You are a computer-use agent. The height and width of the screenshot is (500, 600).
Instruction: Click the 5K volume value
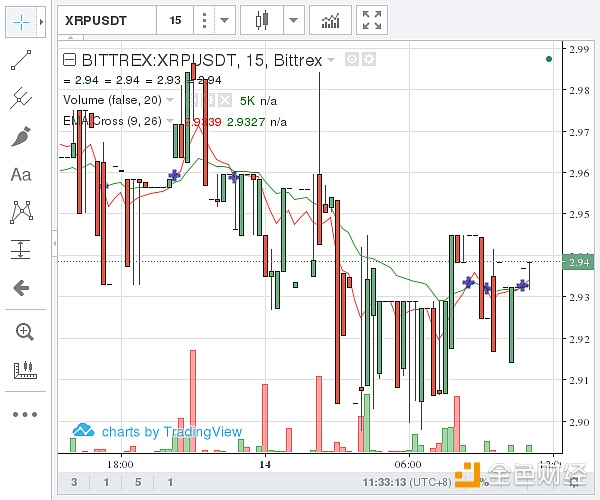point(247,101)
